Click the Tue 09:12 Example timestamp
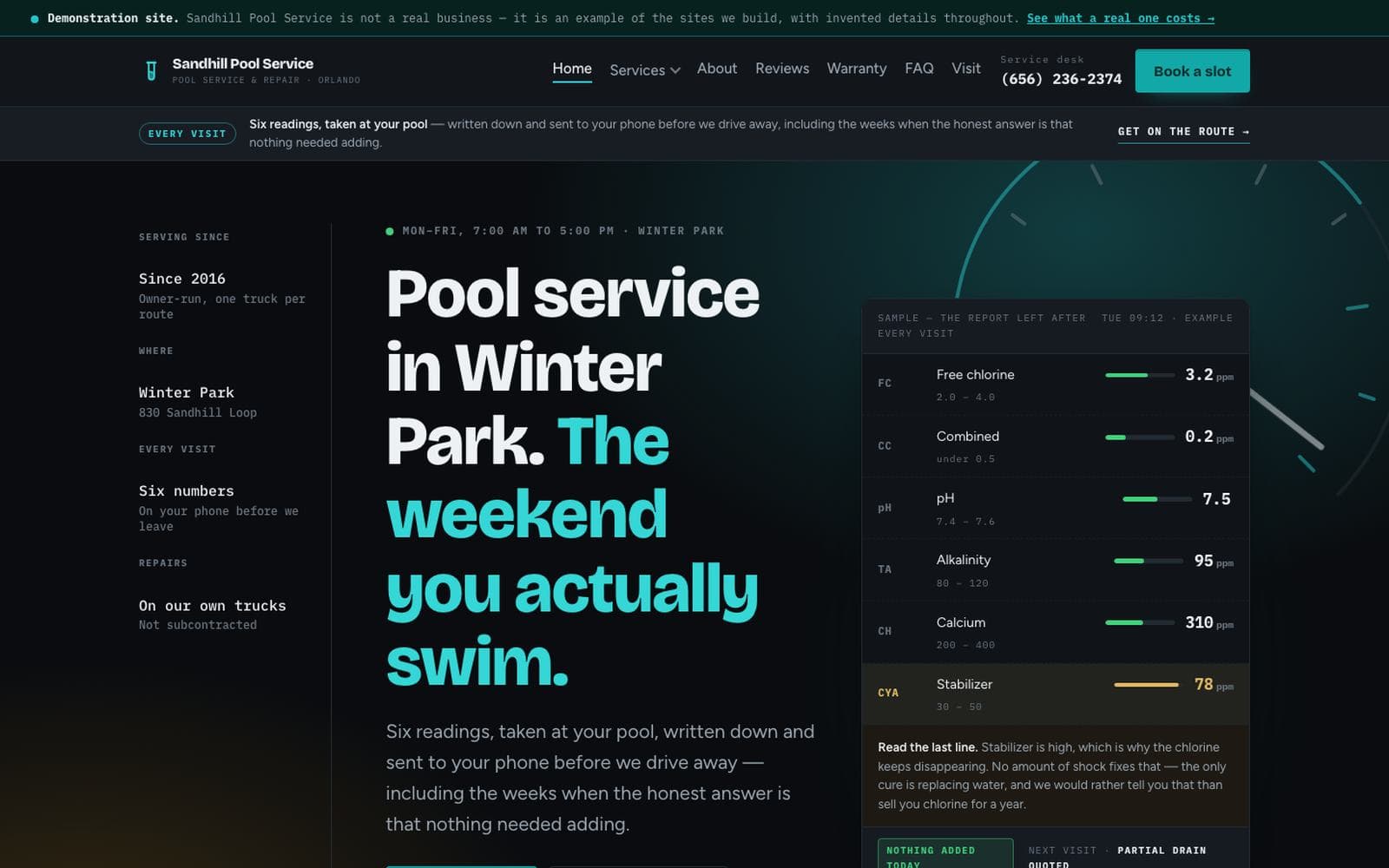Image resolution: width=1389 pixels, height=868 pixels. [x=1167, y=319]
